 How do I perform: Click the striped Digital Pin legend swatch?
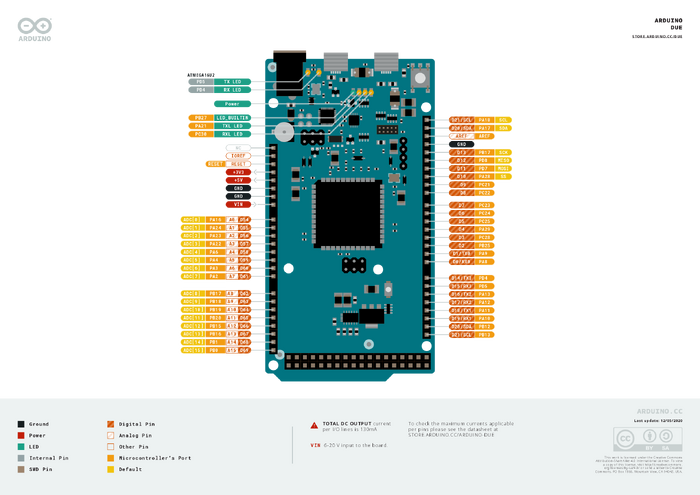[x=111, y=424]
